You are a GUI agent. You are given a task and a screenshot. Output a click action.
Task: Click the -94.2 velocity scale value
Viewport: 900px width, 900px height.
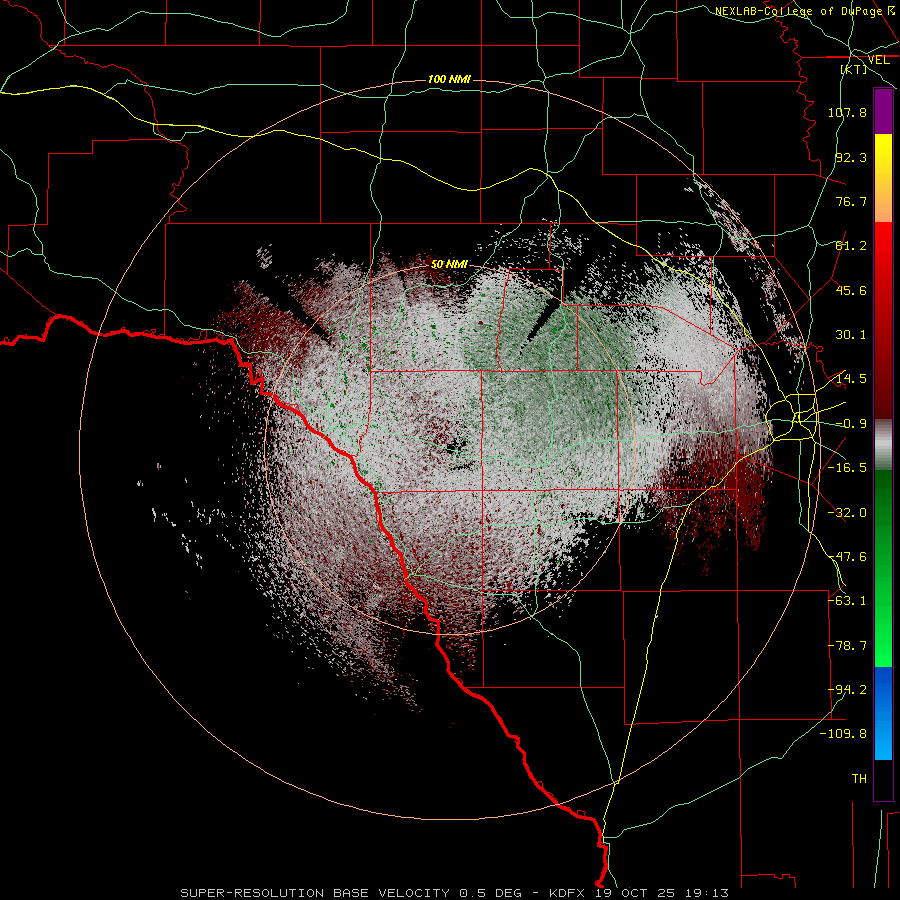click(x=847, y=690)
